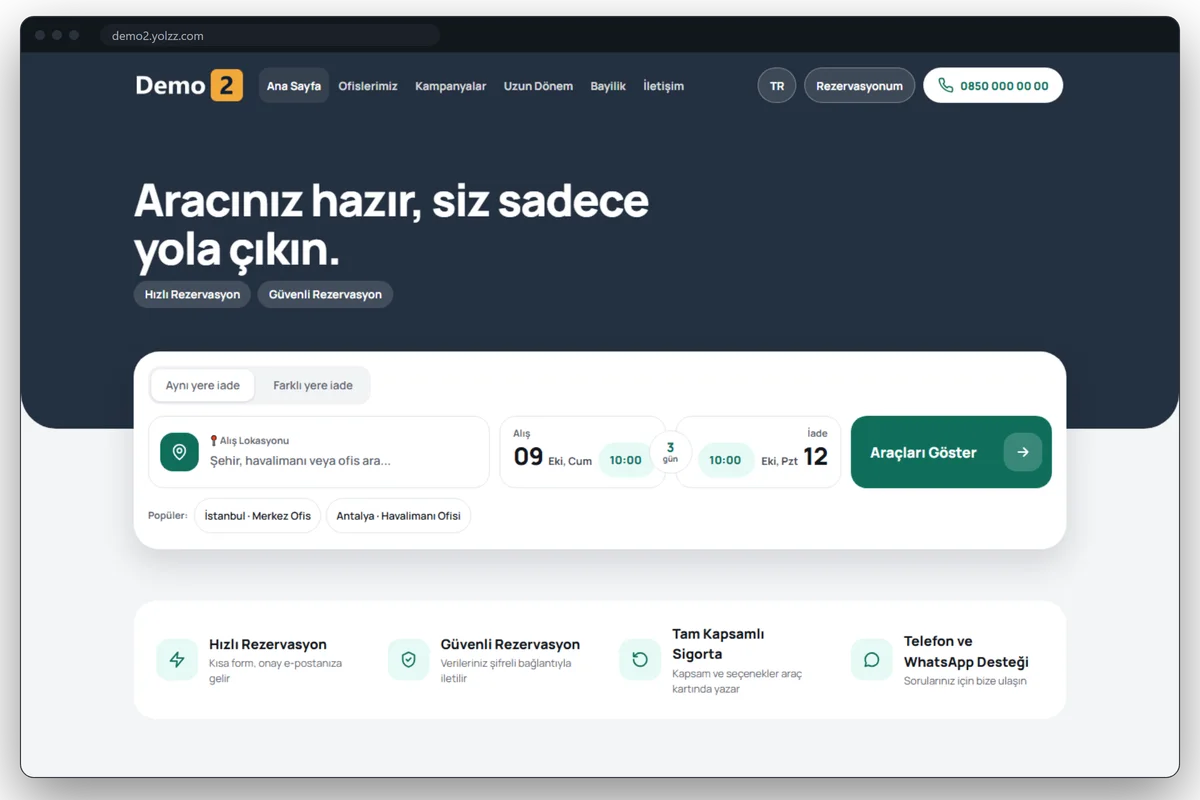1200x800 pixels.
Task: Click the browser address bar demo2.yolzz.com
Action: pos(270,36)
